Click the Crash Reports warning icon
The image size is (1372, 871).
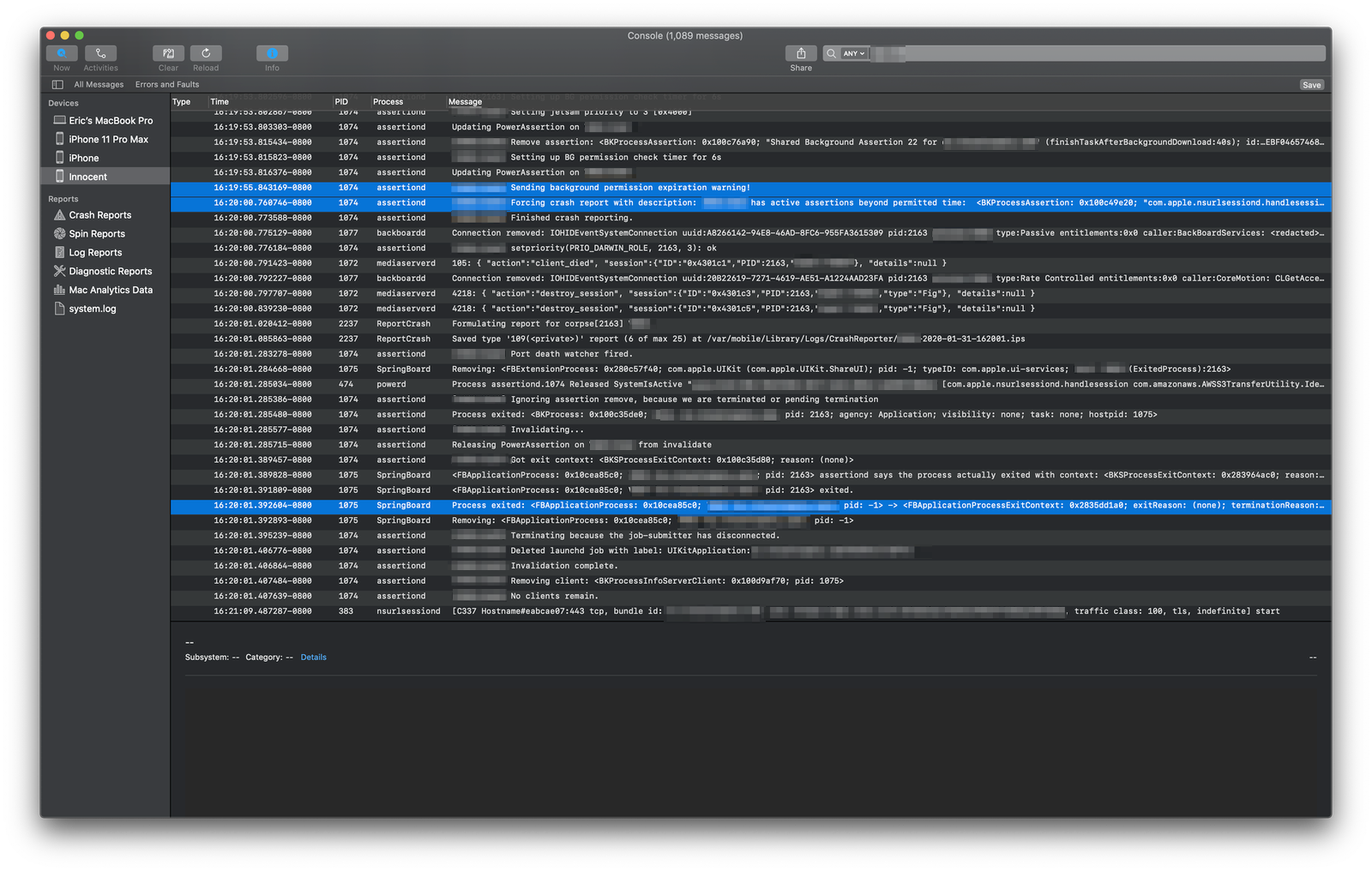(x=59, y=214)
